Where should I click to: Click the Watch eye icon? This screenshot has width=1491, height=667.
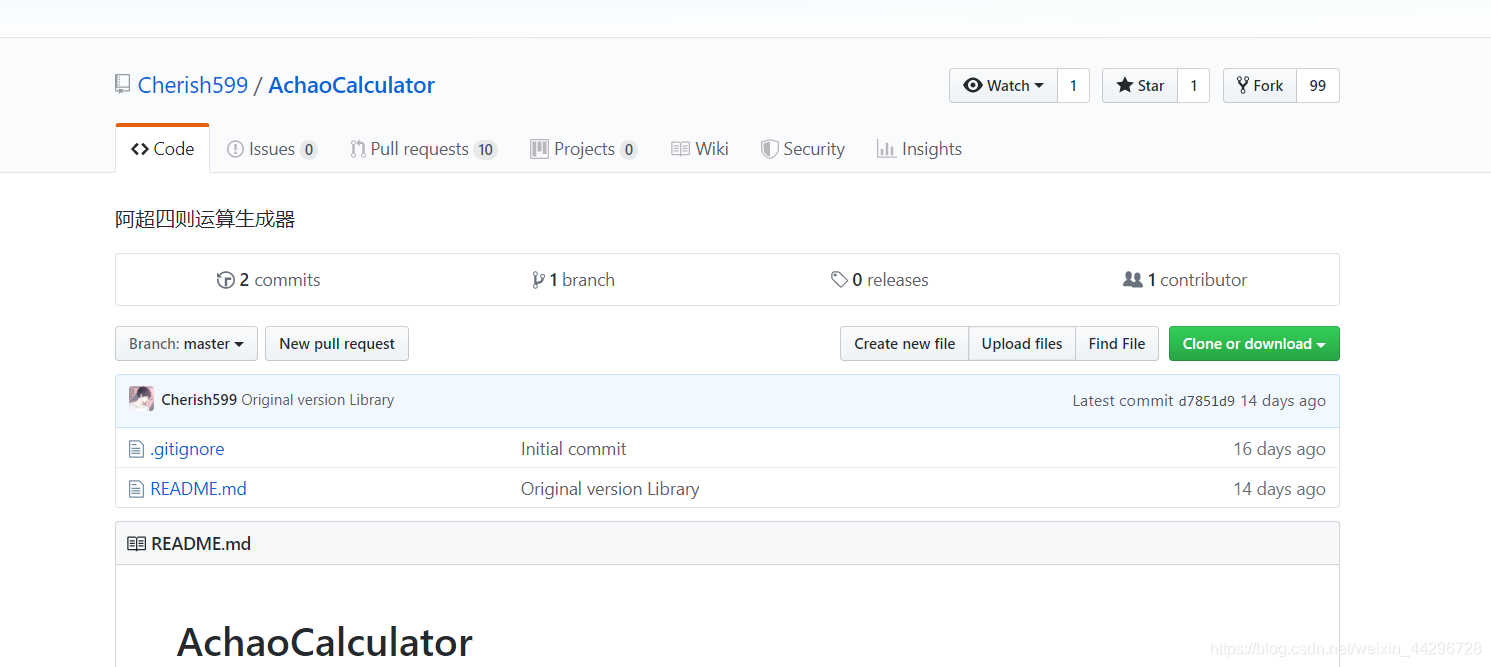(973, 85)
